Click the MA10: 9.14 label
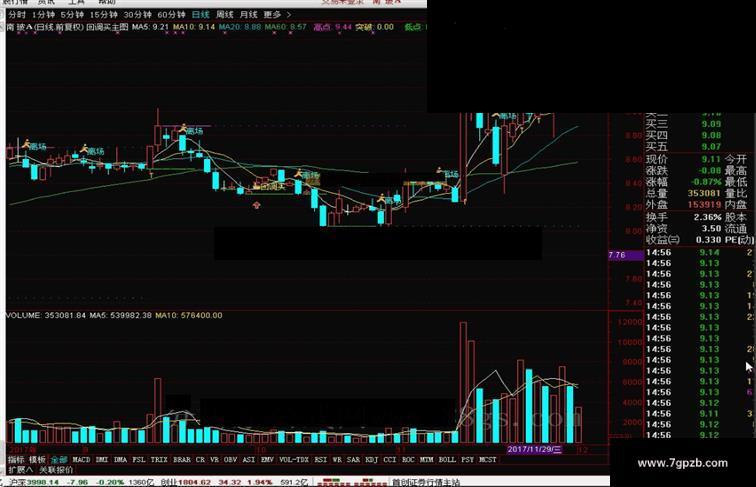Viewport: 756px width, 487px height. pos(194,27)
